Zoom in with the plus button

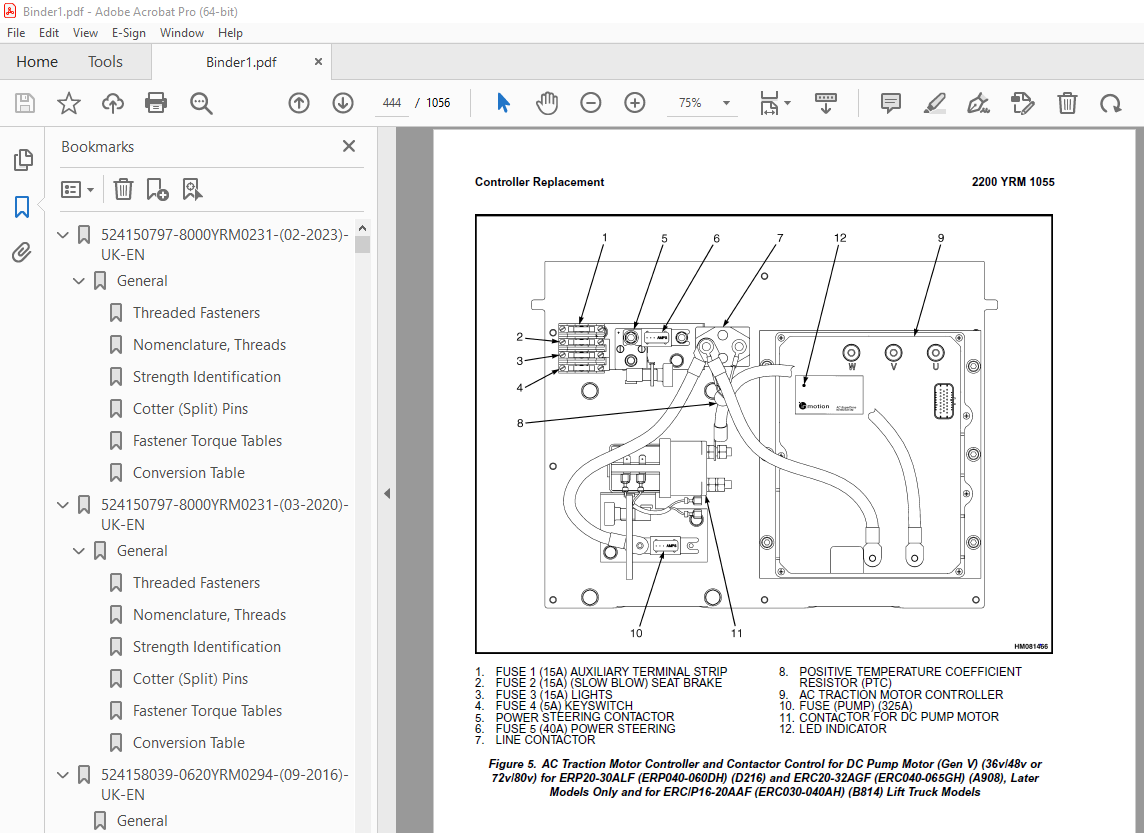click(x=635, y=103)
